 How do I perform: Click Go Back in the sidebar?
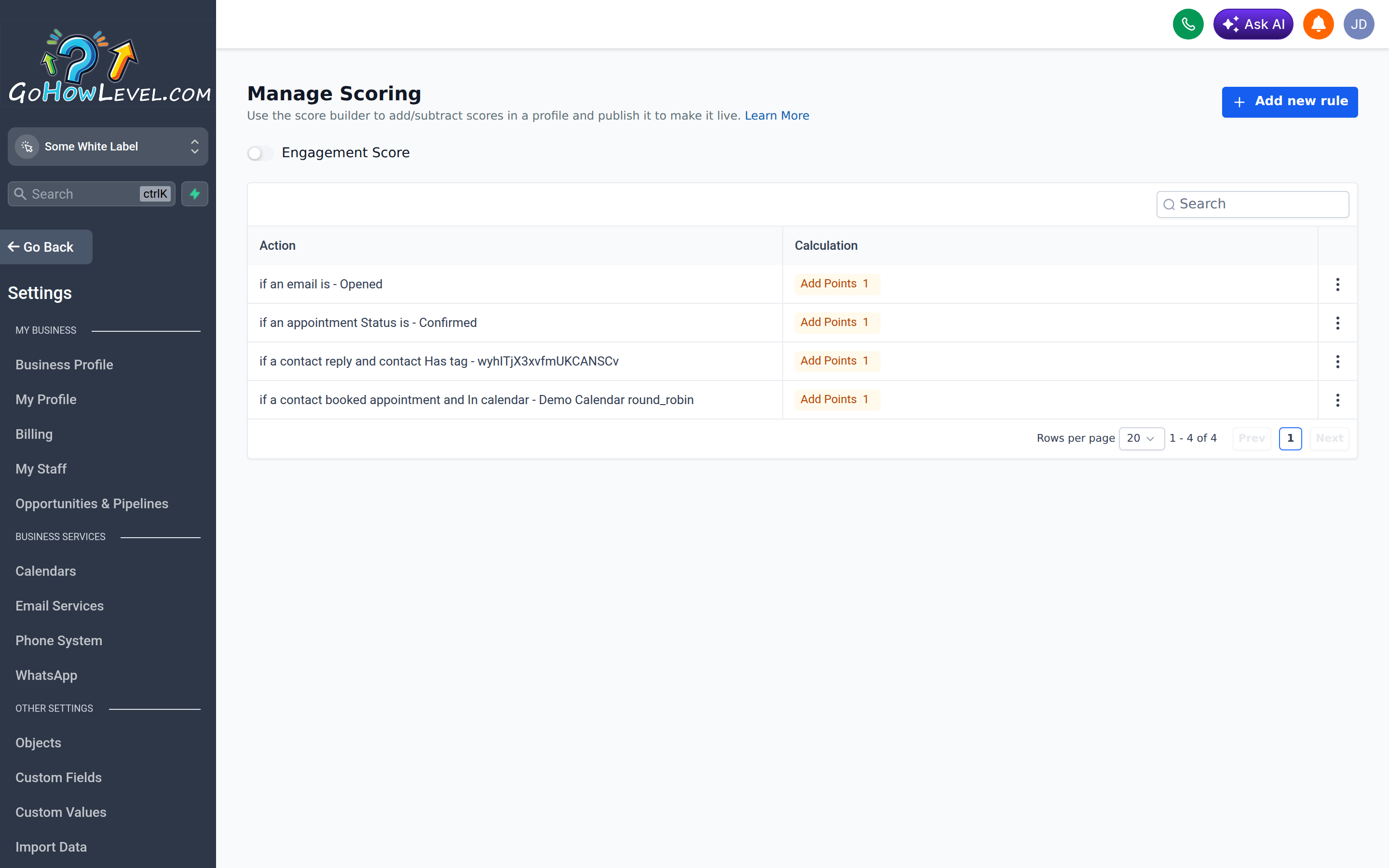46,247
